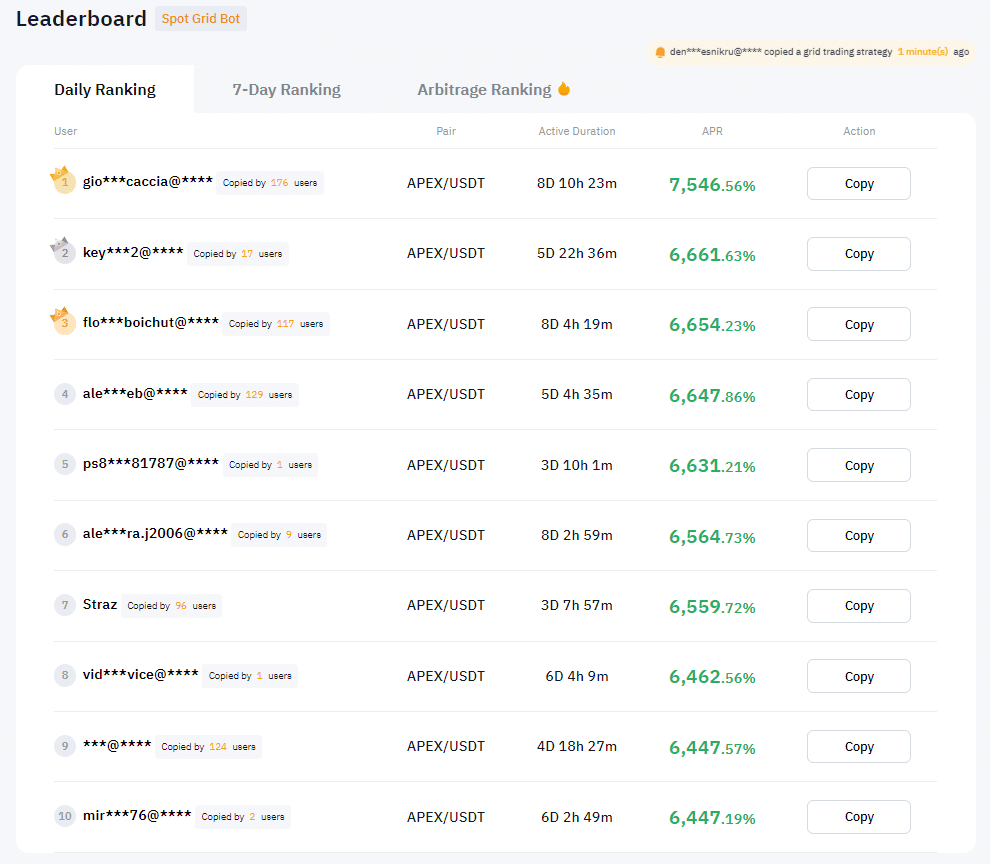Click the rank 10 number badge
Screen dimensions: 990x864
[65, 816]
